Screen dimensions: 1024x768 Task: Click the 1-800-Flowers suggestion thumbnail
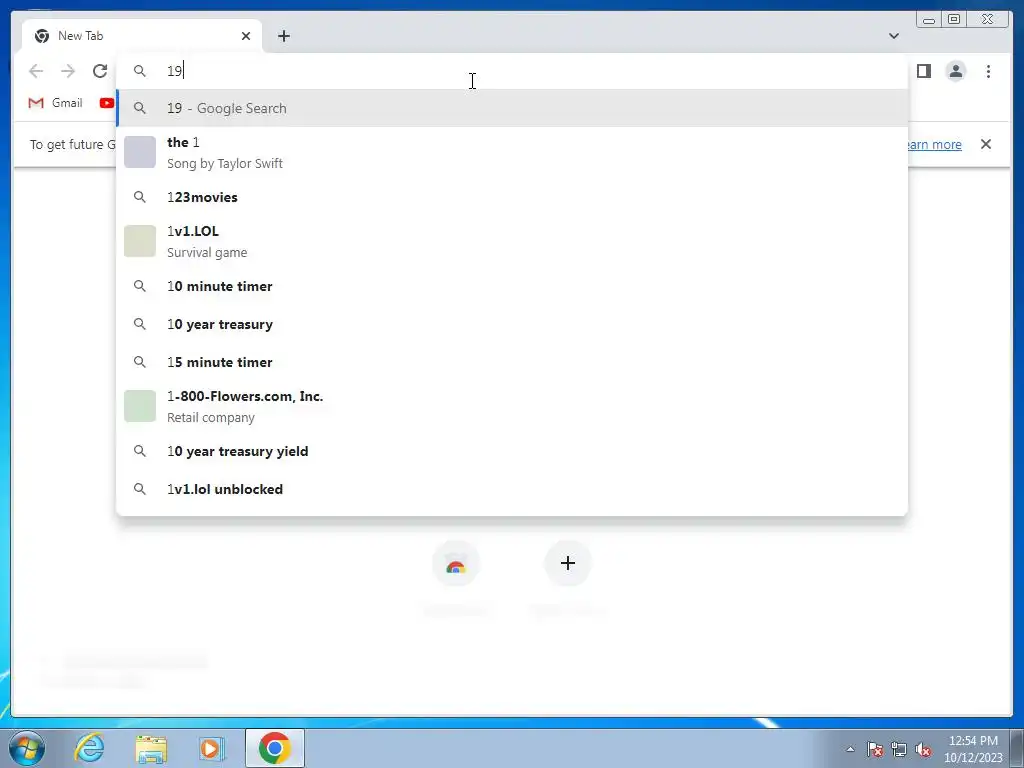(x=140, y=406)
